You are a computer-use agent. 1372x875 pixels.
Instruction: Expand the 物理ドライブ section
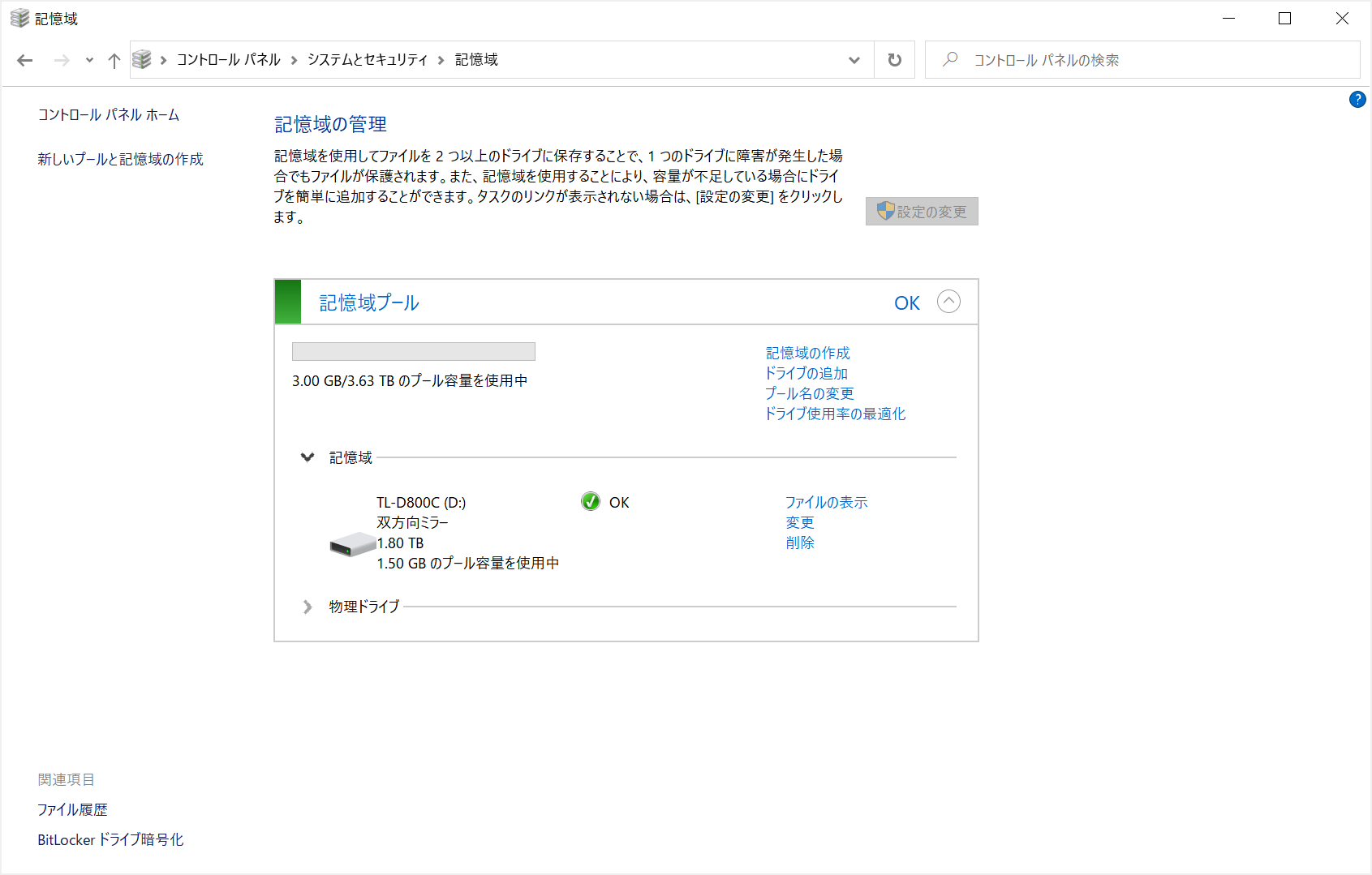308,607
